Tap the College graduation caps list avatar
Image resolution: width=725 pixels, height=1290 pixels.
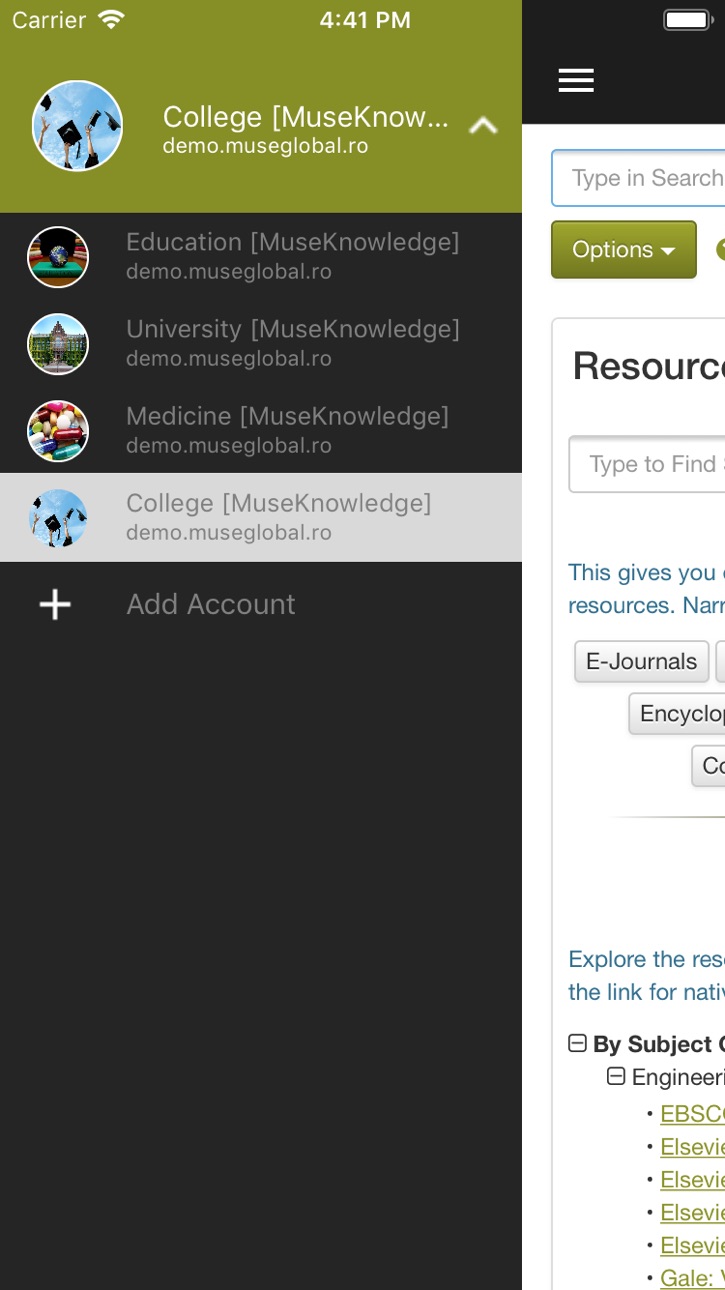tap(58, 518)
